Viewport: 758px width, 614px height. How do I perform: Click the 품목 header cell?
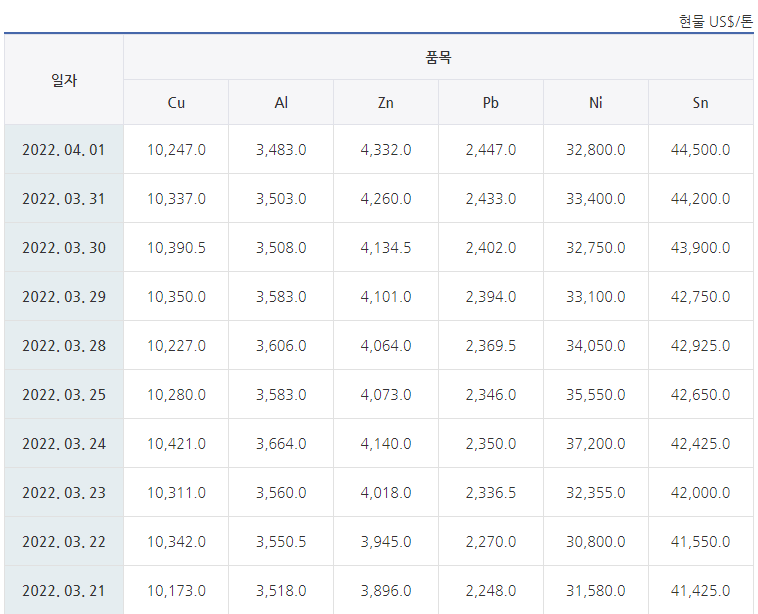pyautogui.click(x=438, y=57)
